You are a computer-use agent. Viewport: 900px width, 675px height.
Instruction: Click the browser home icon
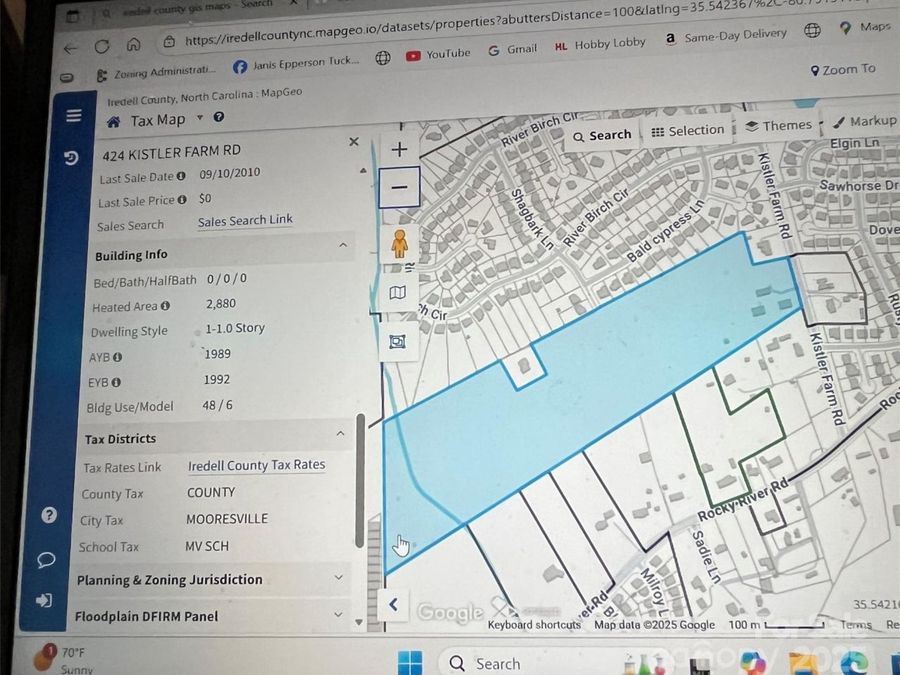coord(133,45)
